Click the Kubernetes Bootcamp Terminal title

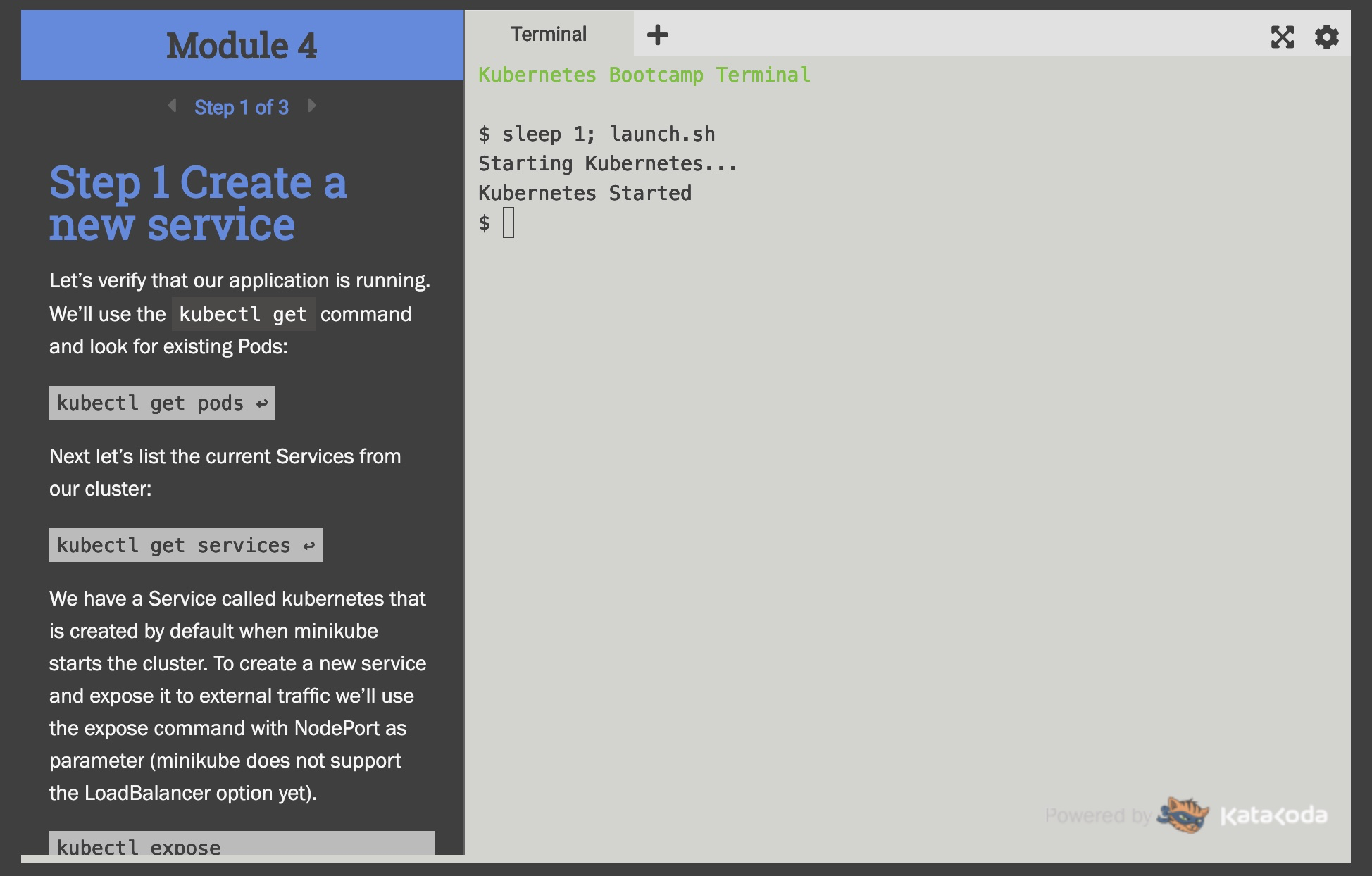(x=644, y=75)
